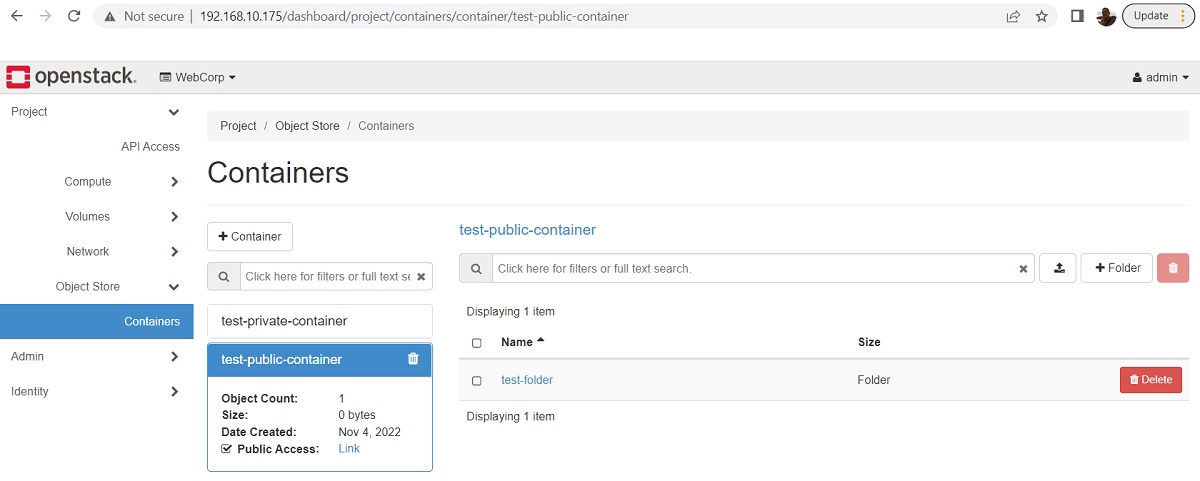
Task: Select test-private-container
Action: click(x=320, y=322)
